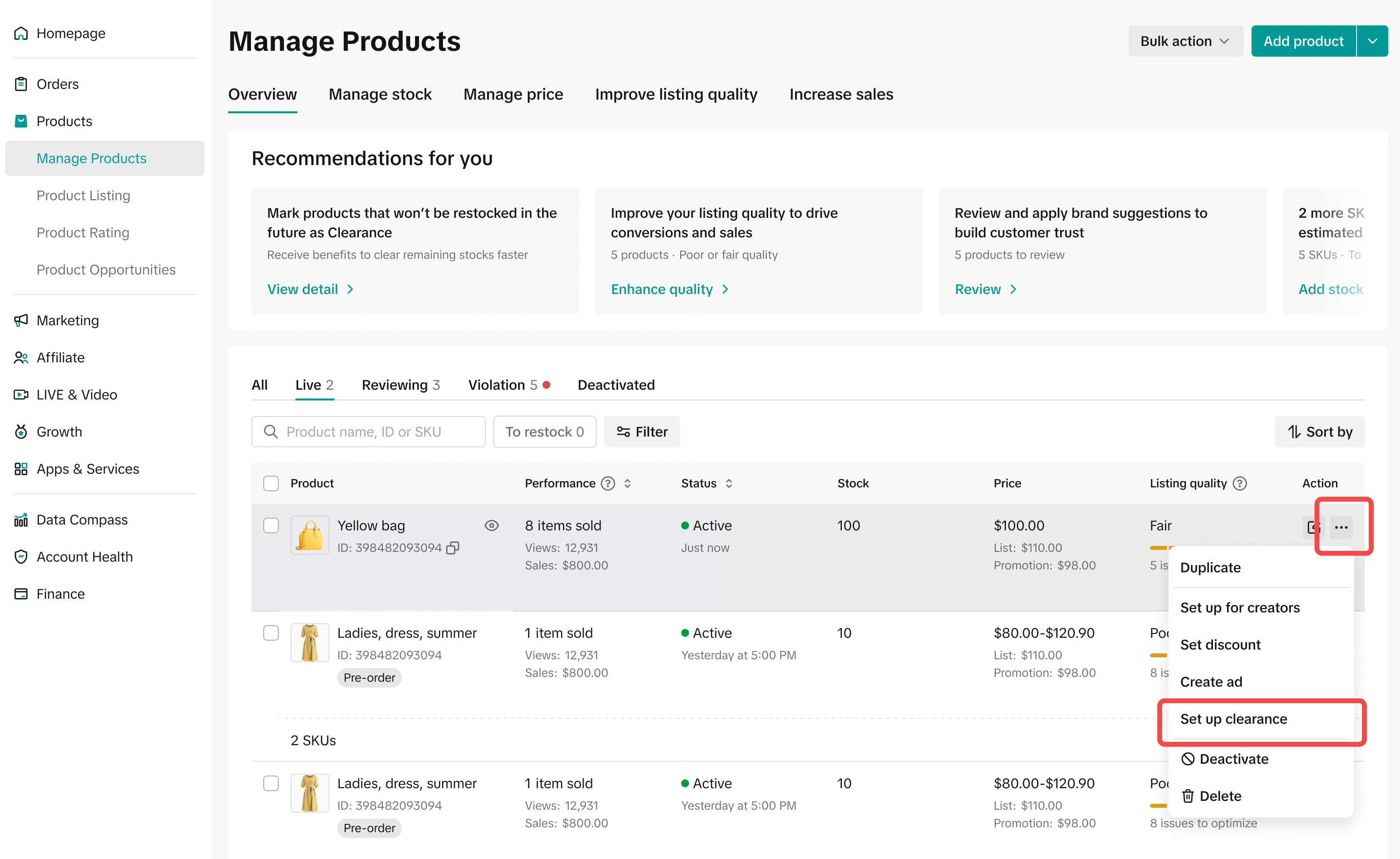
Task: Open three-dots action menu for Yellow bag
Action: 1341,527
